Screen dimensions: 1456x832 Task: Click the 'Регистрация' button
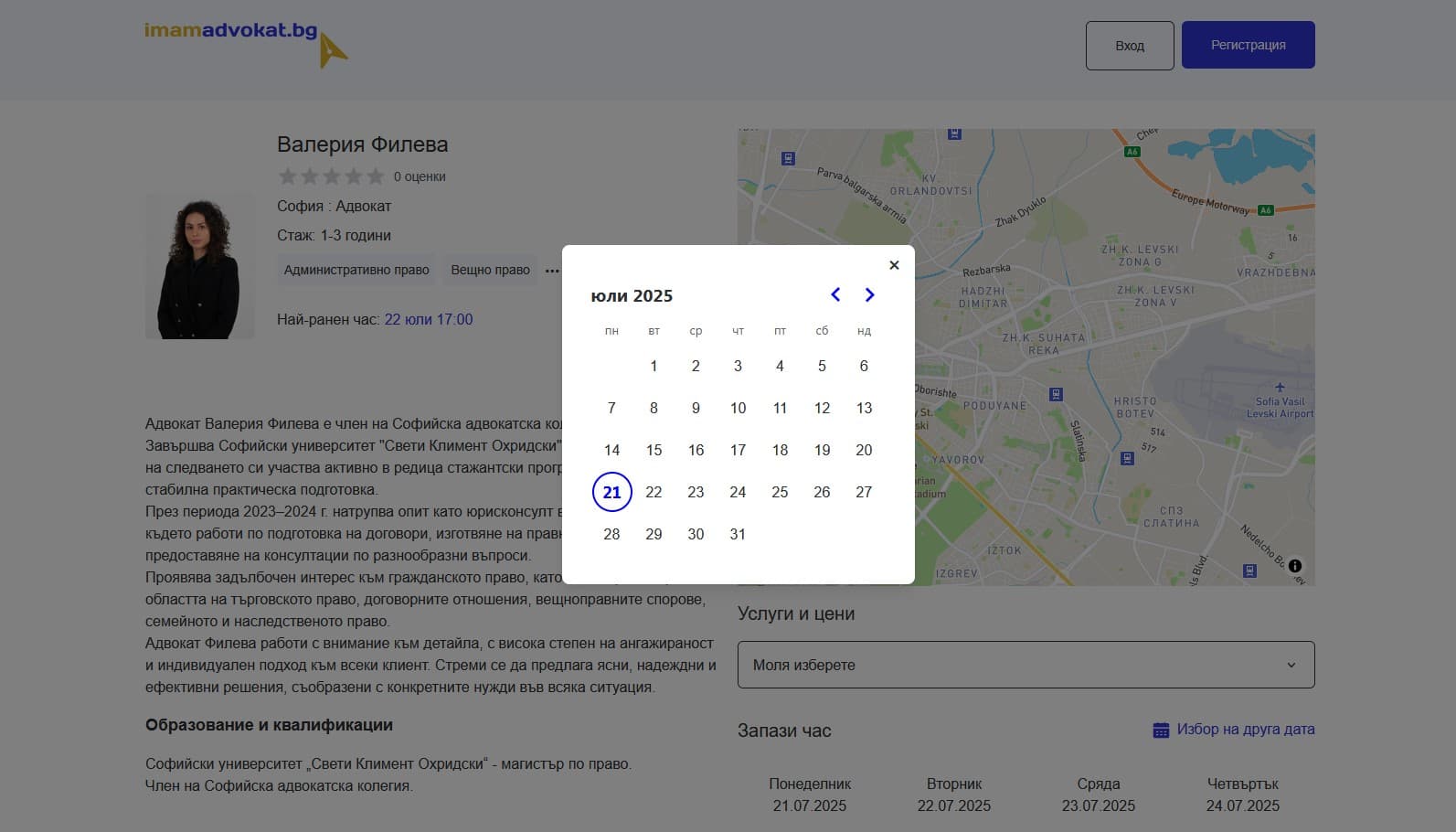(x=1248, y=45)
